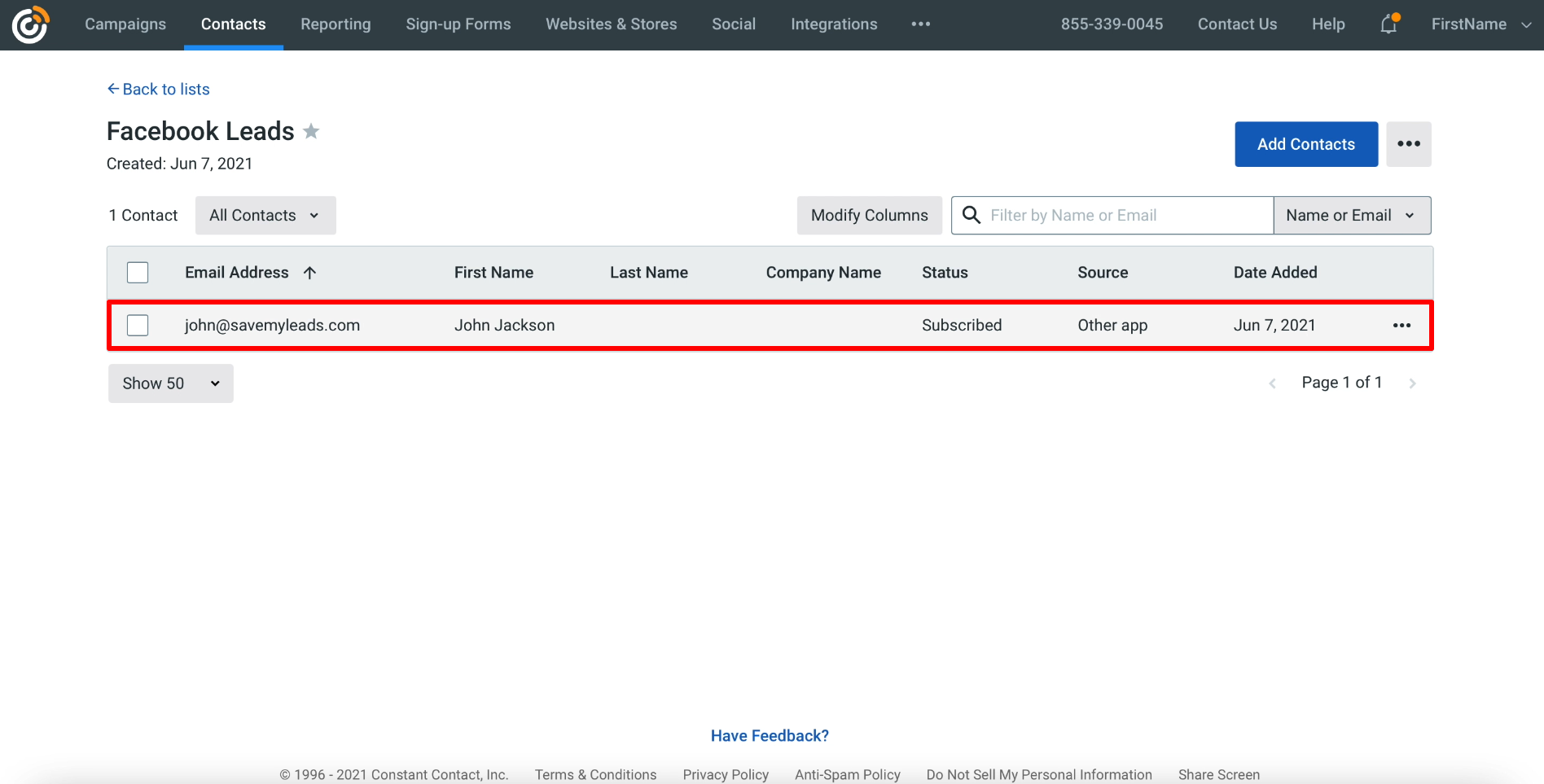
Task: Go to the Reporting tab
Action: coord(336,24)
